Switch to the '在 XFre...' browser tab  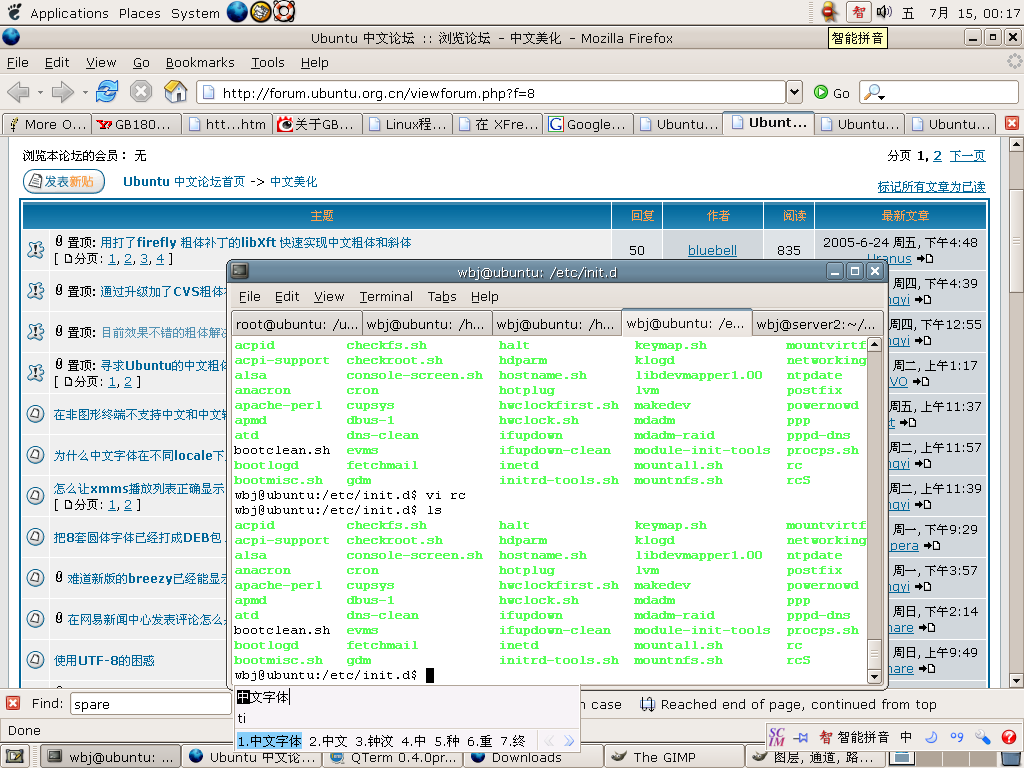(498, 124)
